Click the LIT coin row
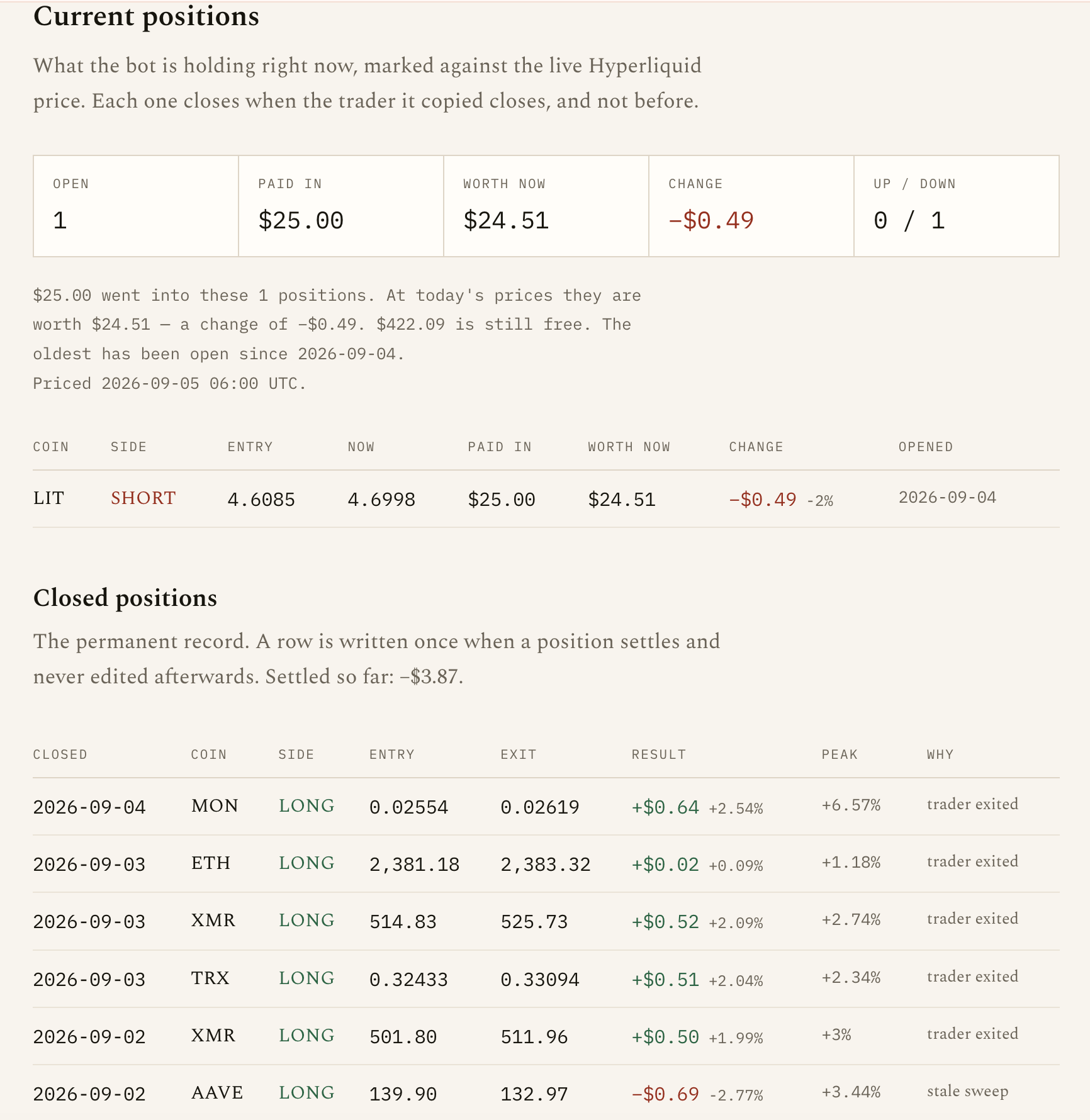Viewport: 1090px width, 1120px height. click(x=546, y=499)
